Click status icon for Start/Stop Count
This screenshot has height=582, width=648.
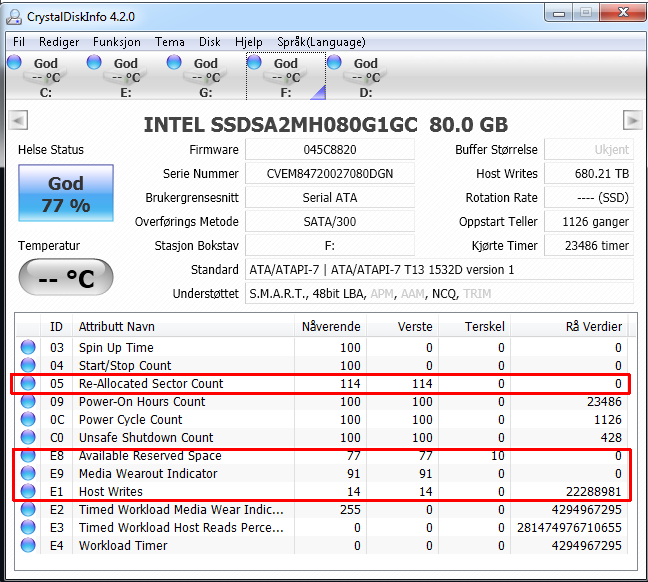pyautogui.click(x=28, y=365)
